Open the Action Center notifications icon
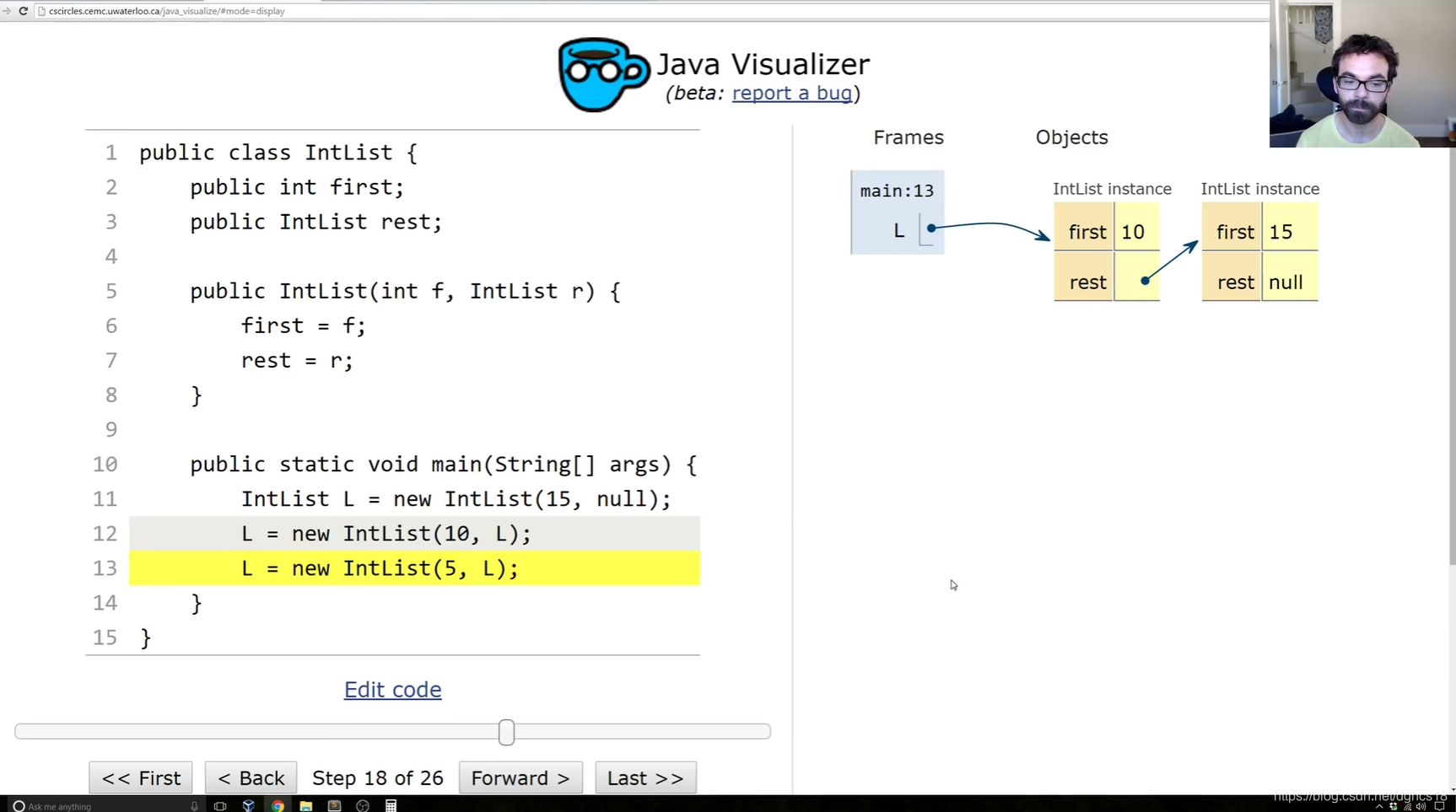 tap(1439, 807)
